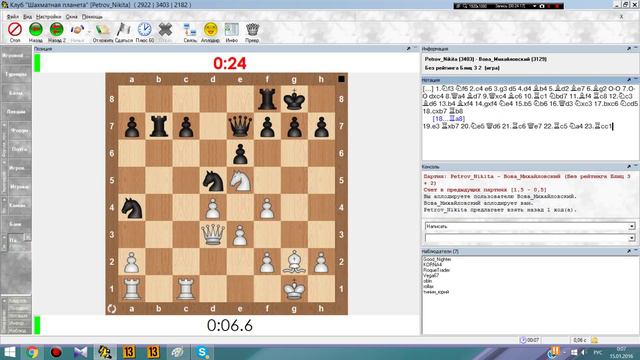This screenshot has height=360, width=640.
Task: Select the white queen on d3
Action: [213, 235]
